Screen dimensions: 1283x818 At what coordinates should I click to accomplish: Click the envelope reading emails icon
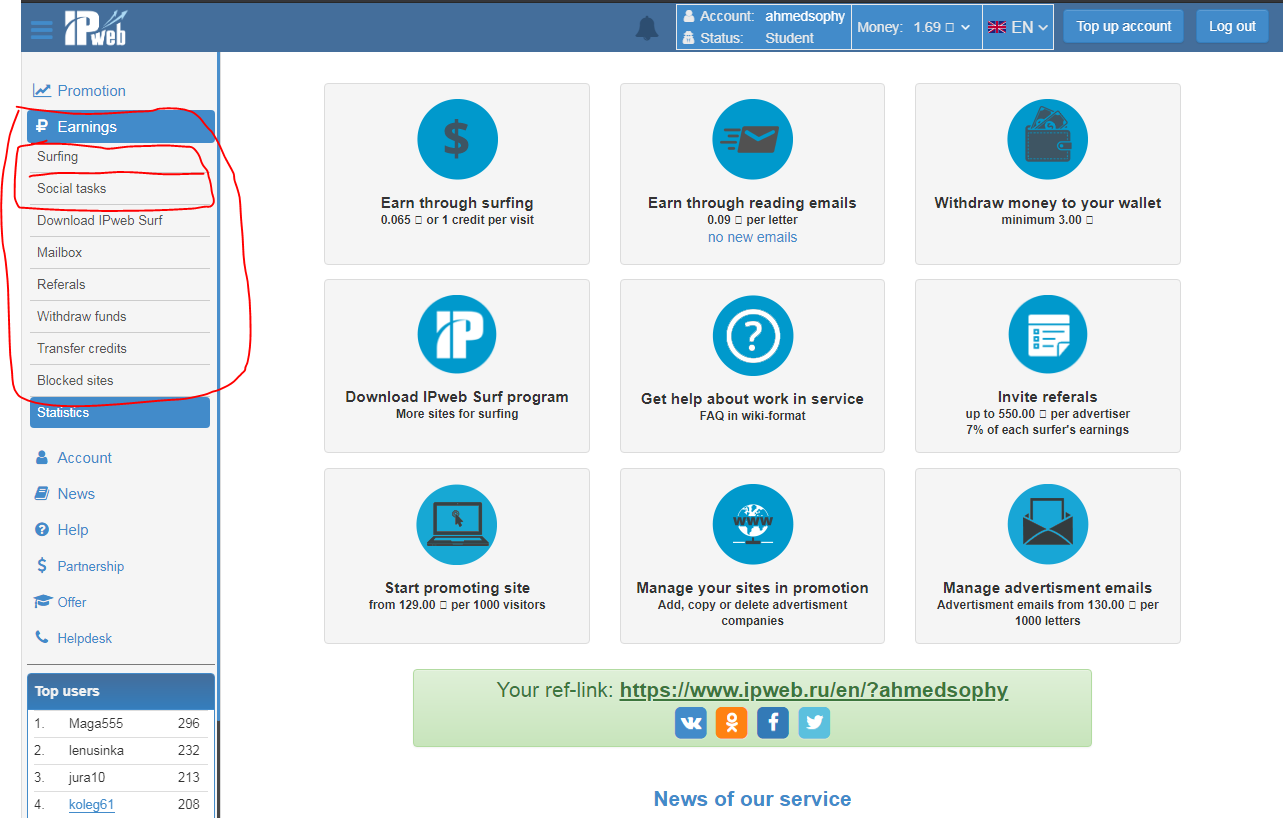(x=752, y=139)
